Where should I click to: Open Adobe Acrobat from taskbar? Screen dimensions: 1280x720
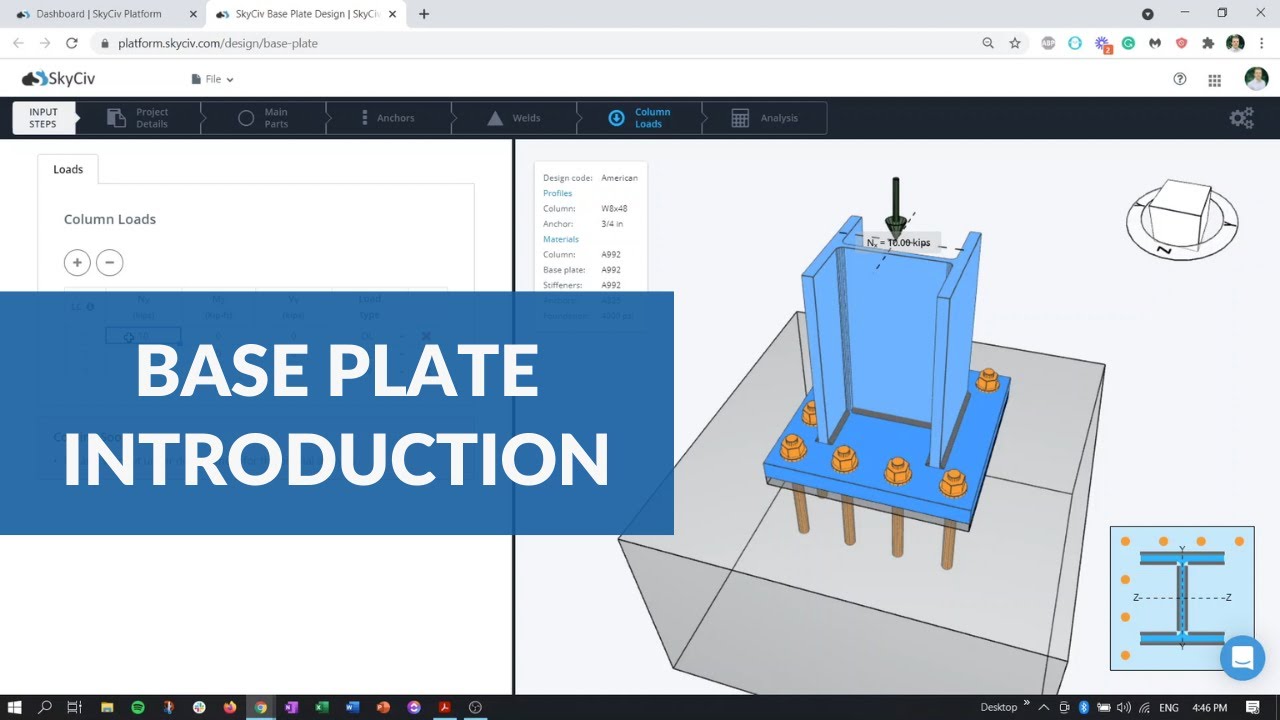(445, 707)
